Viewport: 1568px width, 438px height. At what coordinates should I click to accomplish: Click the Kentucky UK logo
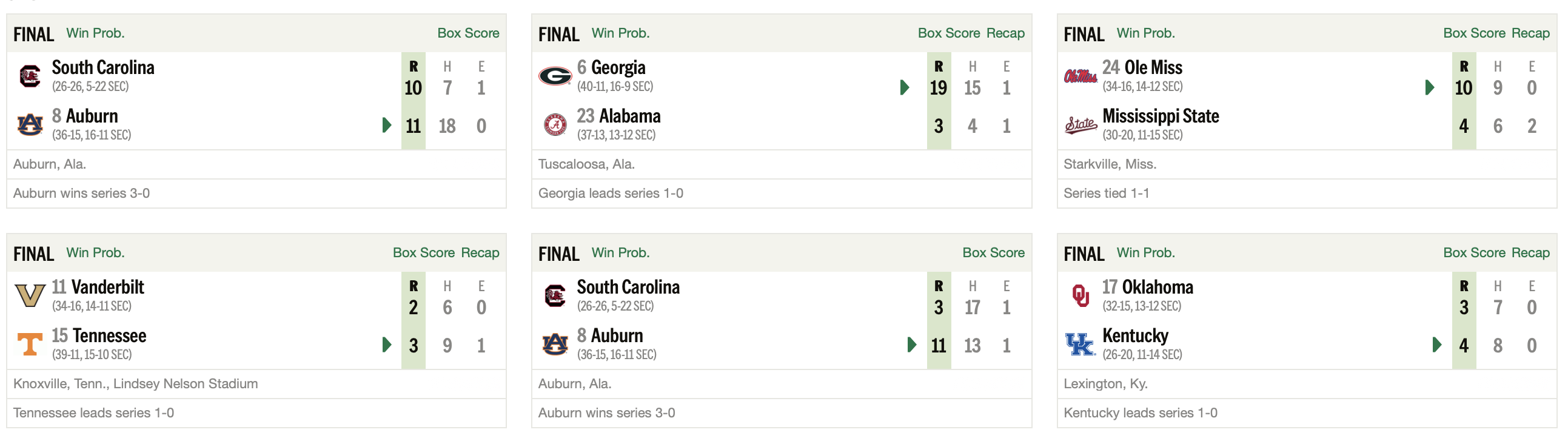(x=1081, y=345)
